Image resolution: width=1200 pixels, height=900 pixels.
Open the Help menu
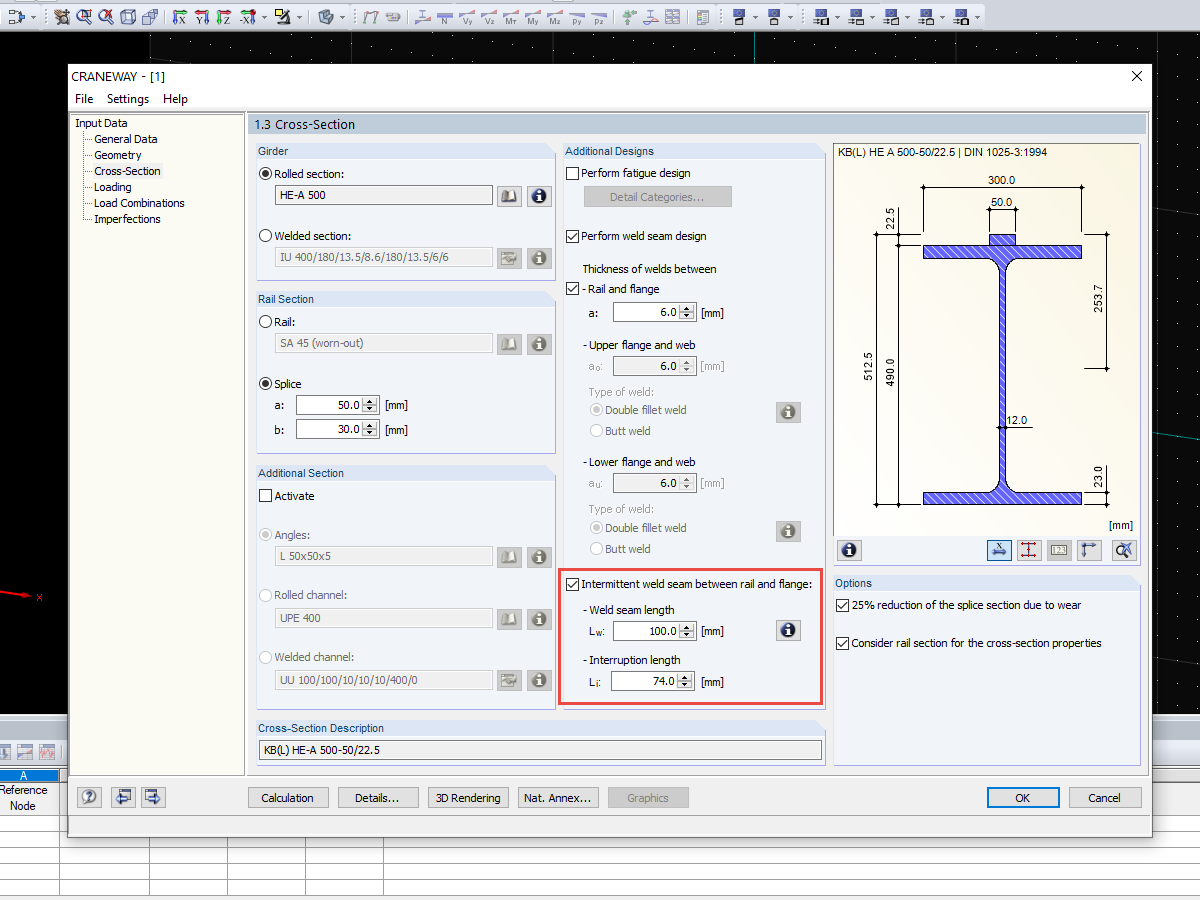(175, 99)
